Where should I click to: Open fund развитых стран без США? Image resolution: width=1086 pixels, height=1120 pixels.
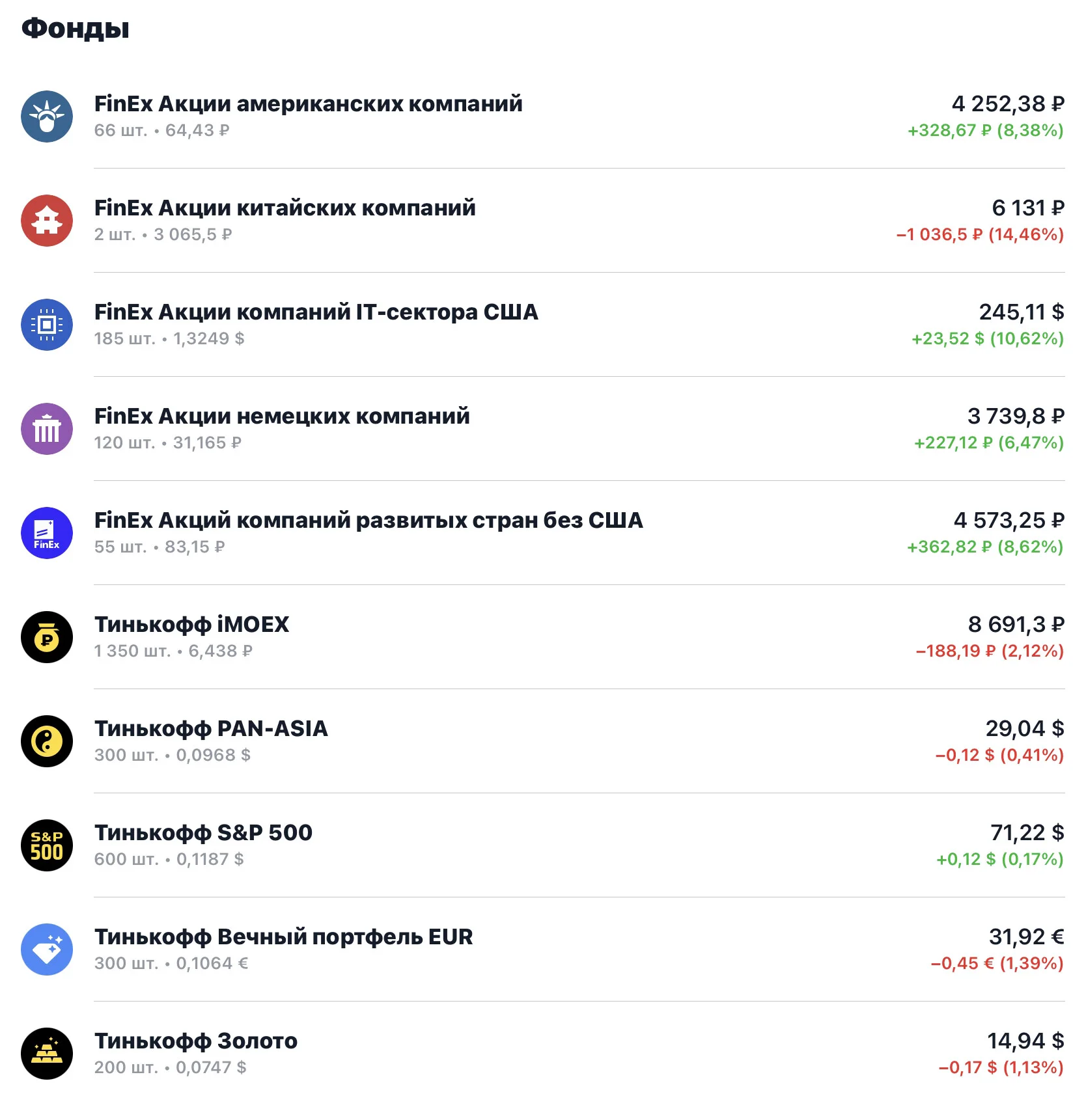[x=543, y=533]
